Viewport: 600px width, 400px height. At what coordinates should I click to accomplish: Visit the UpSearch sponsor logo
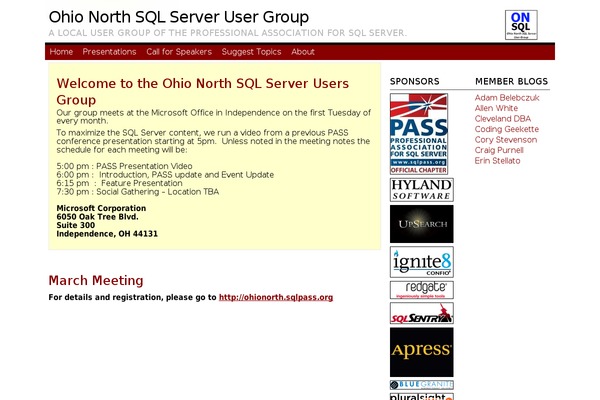tap(422, 224)
